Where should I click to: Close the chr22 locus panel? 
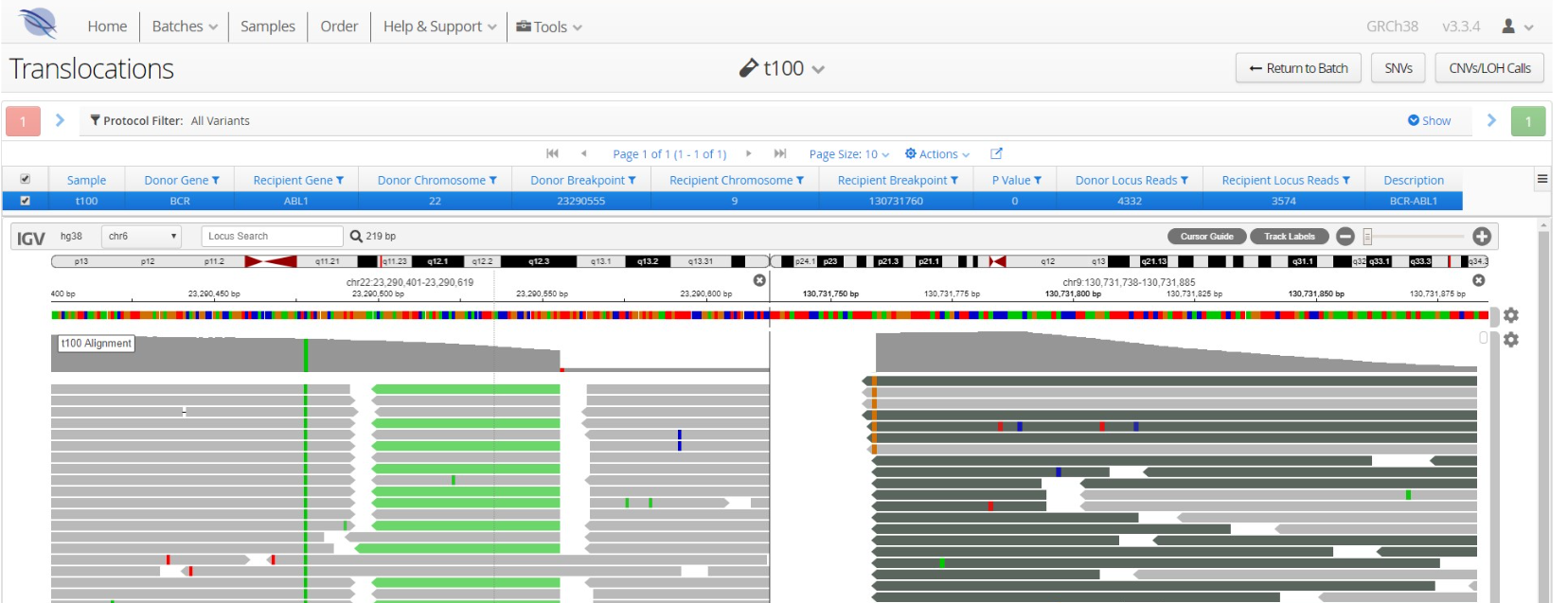click(x=759, y=280)
